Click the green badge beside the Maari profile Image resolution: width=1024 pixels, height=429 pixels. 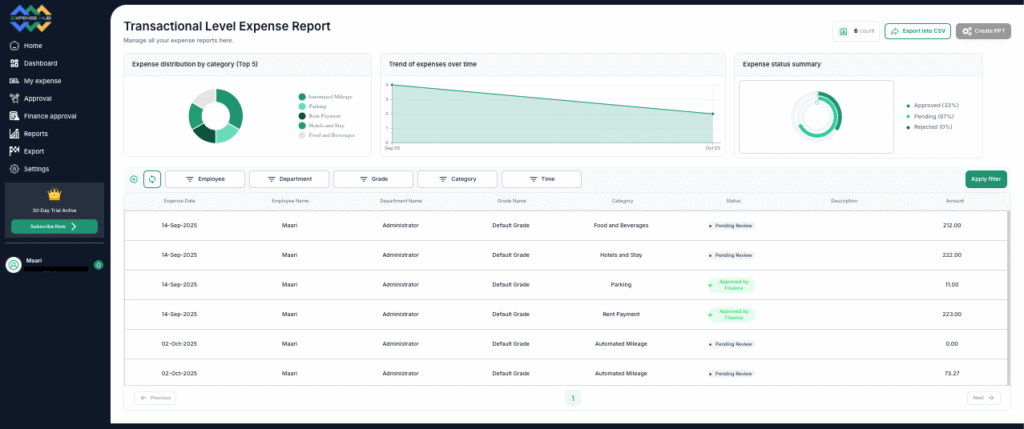click(x=98, y=265)
